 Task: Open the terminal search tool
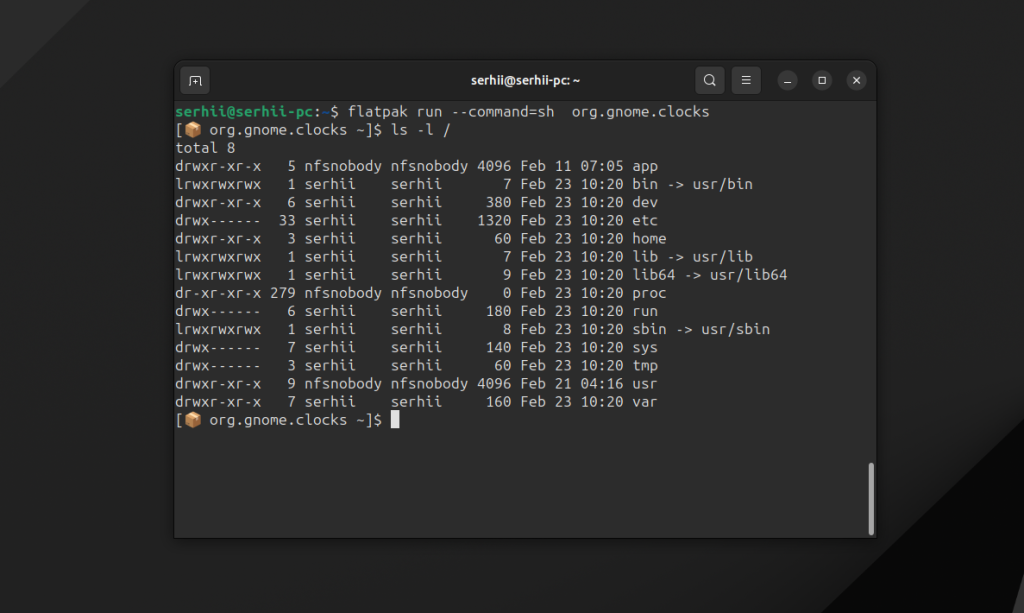[x=709, y=80]
